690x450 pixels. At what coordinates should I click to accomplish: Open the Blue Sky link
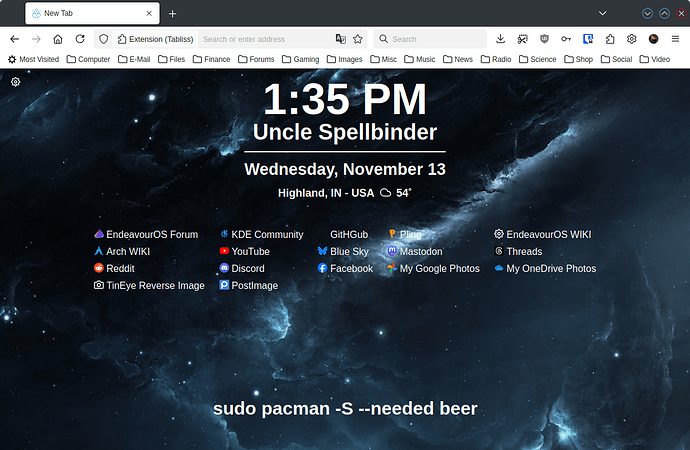pos(343,252)
